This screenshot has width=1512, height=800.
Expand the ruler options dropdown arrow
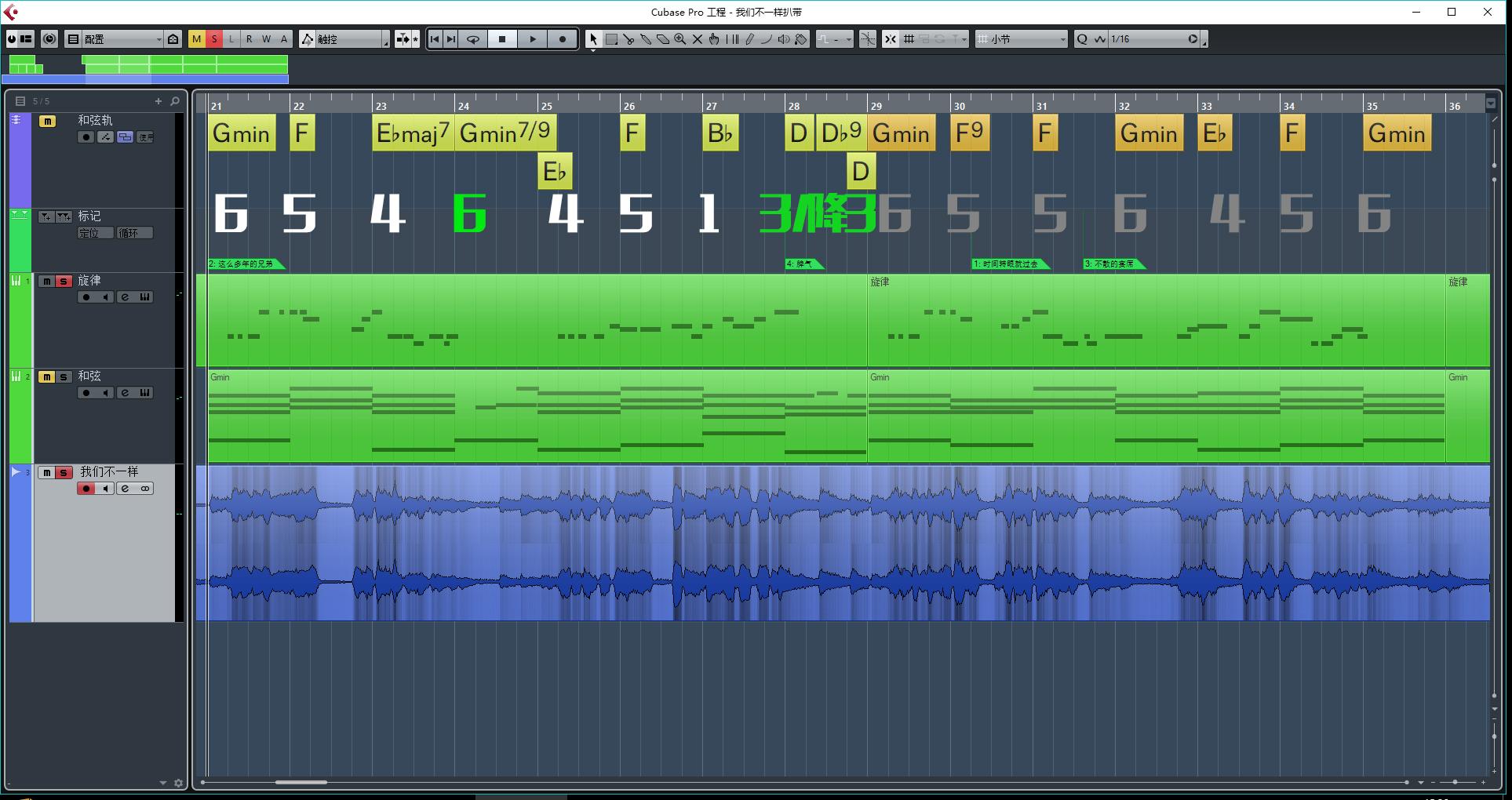click(1491, 103)
